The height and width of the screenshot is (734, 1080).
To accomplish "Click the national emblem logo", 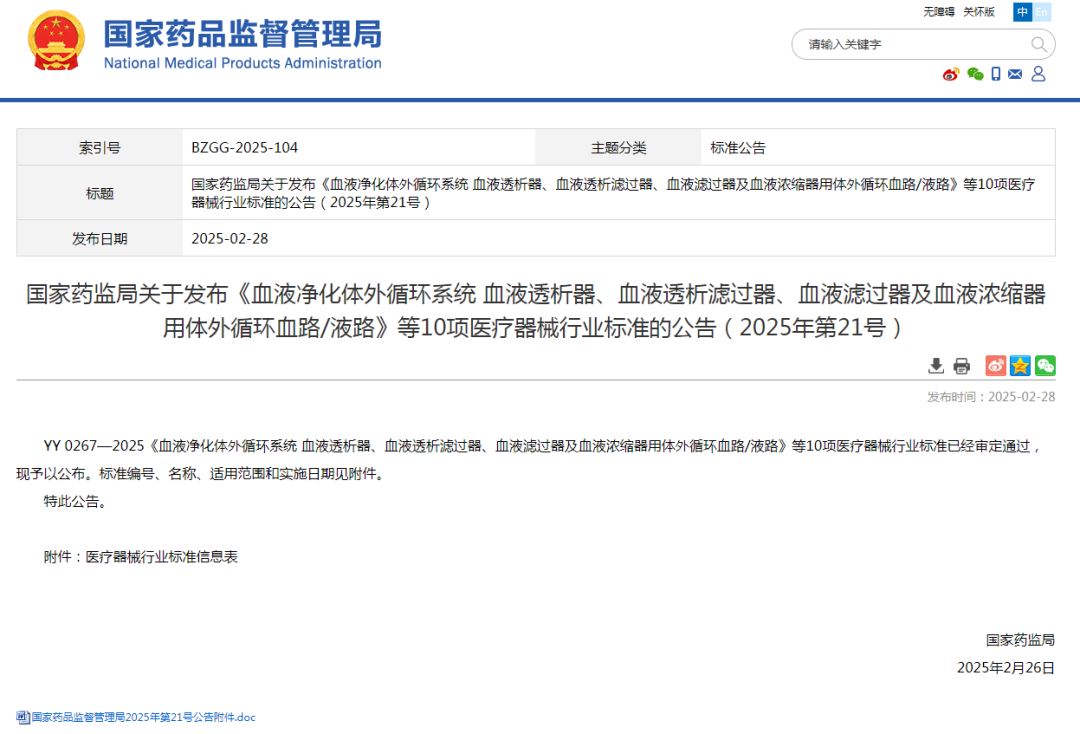I will [56, 41].
